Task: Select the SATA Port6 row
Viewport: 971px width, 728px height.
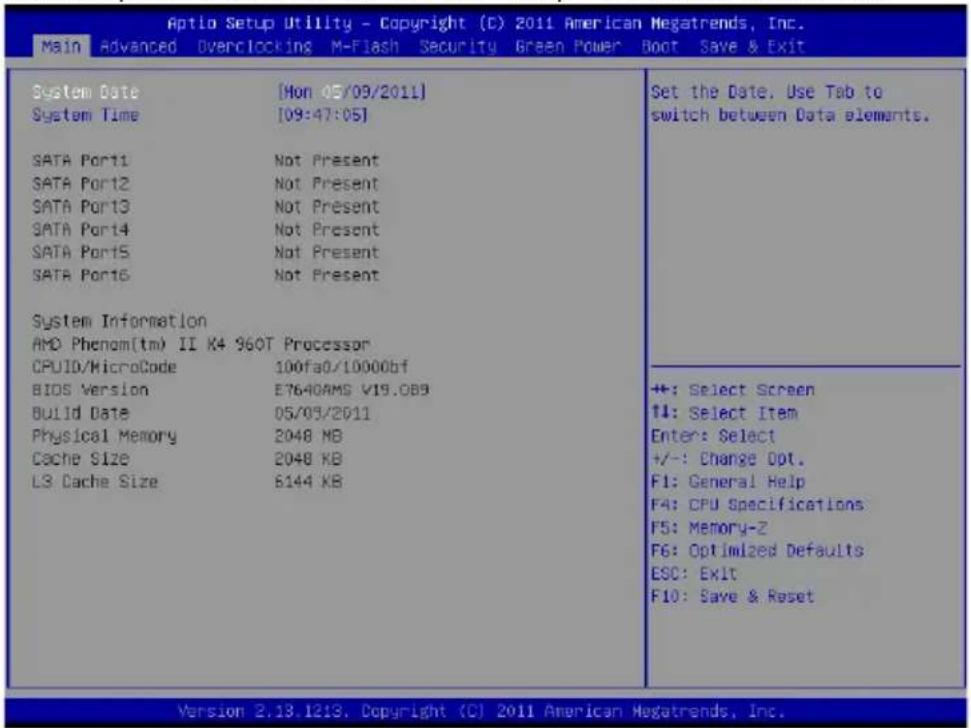Action: 206,275
